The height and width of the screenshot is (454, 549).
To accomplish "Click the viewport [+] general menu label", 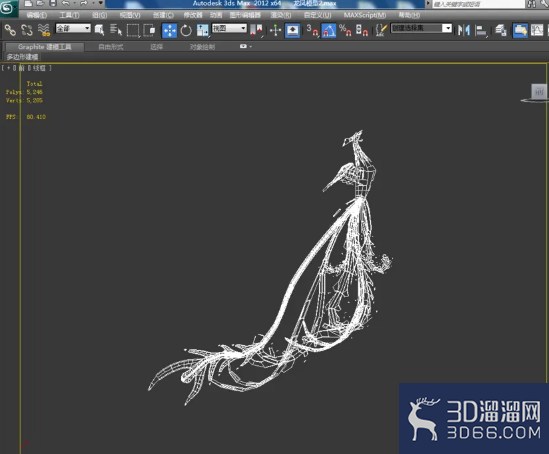I will pos(8,68).
